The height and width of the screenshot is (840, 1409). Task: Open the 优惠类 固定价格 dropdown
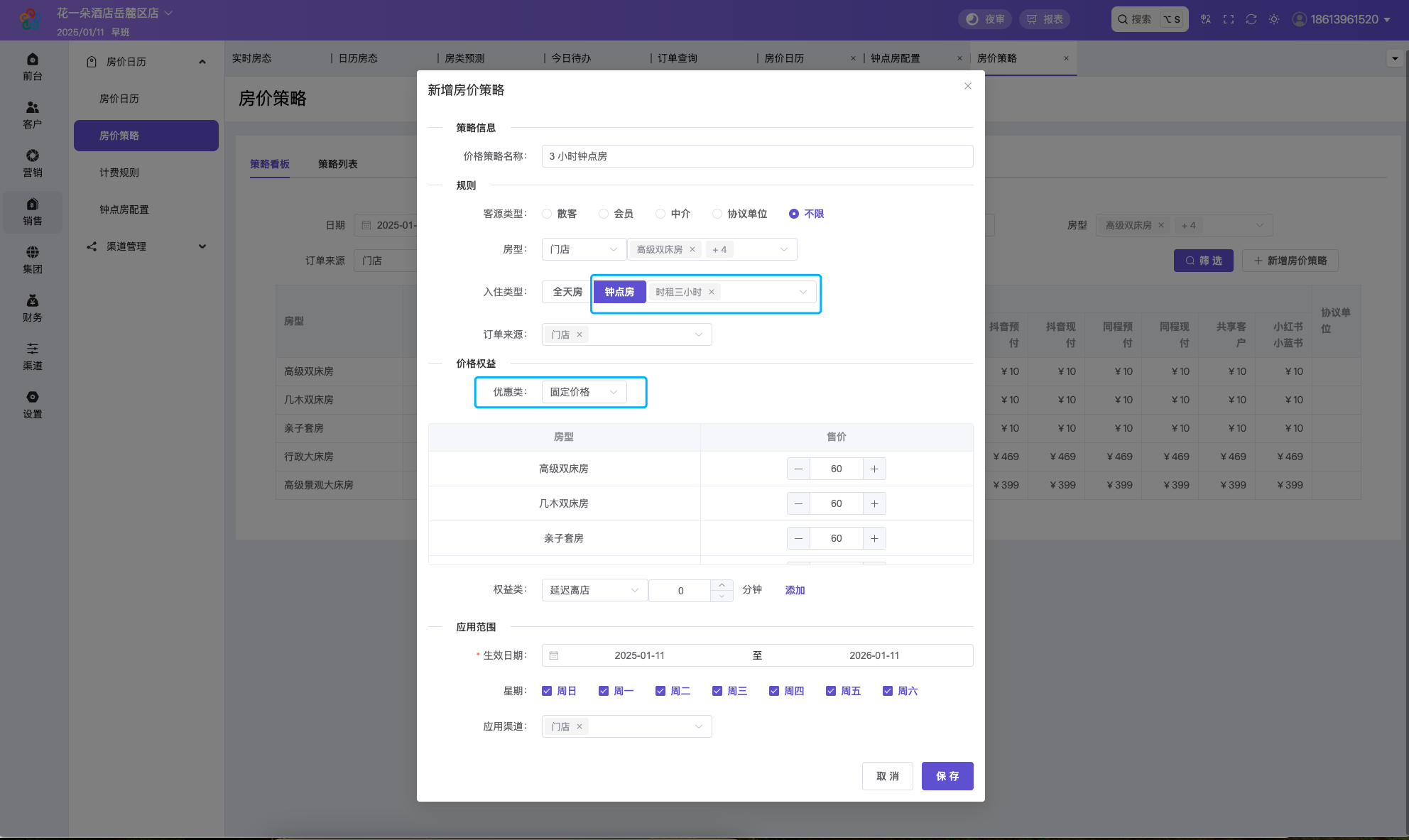click(x=584, y=392)
